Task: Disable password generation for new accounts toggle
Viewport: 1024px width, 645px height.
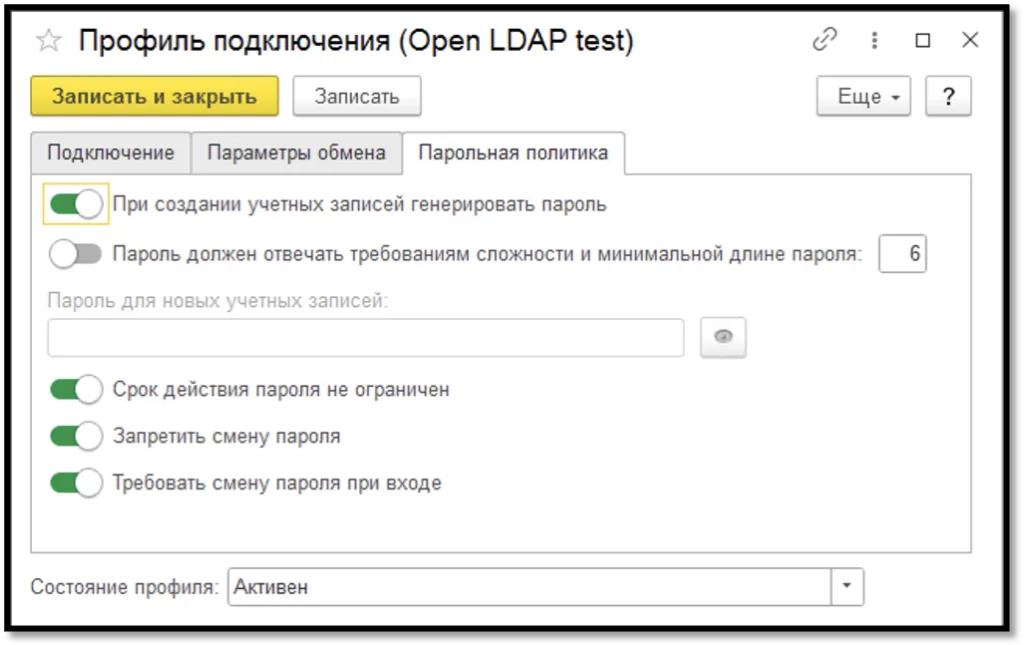Action: point(75,203)
